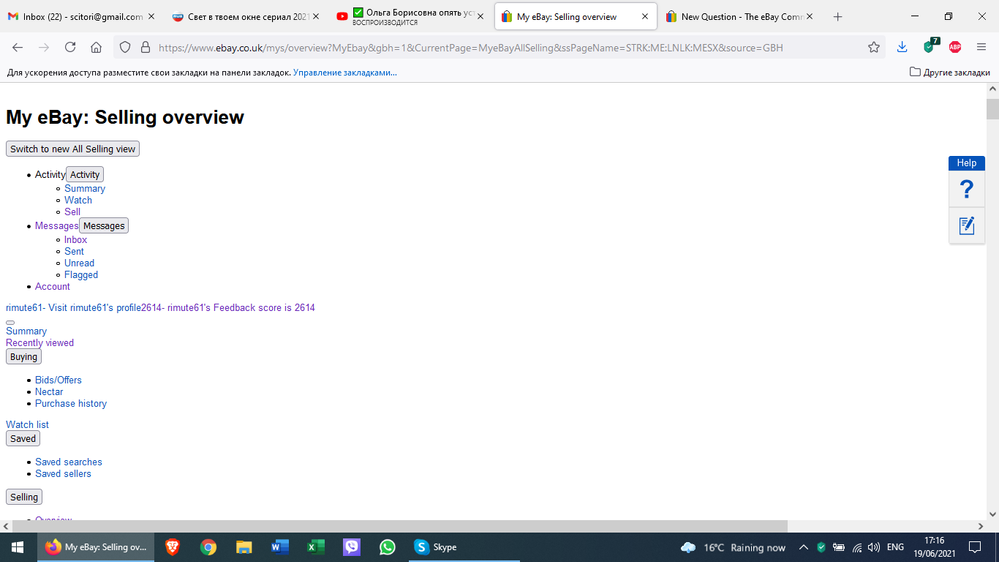Viewport: 999px width, 562px height.
Task: Expand the Saved section button
Action: (x=23, y=438)
